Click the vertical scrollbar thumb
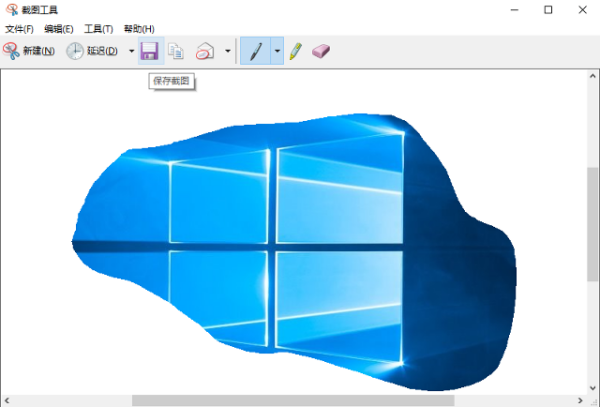The height and width of the screenshot is (407, 600). point(593,224)
